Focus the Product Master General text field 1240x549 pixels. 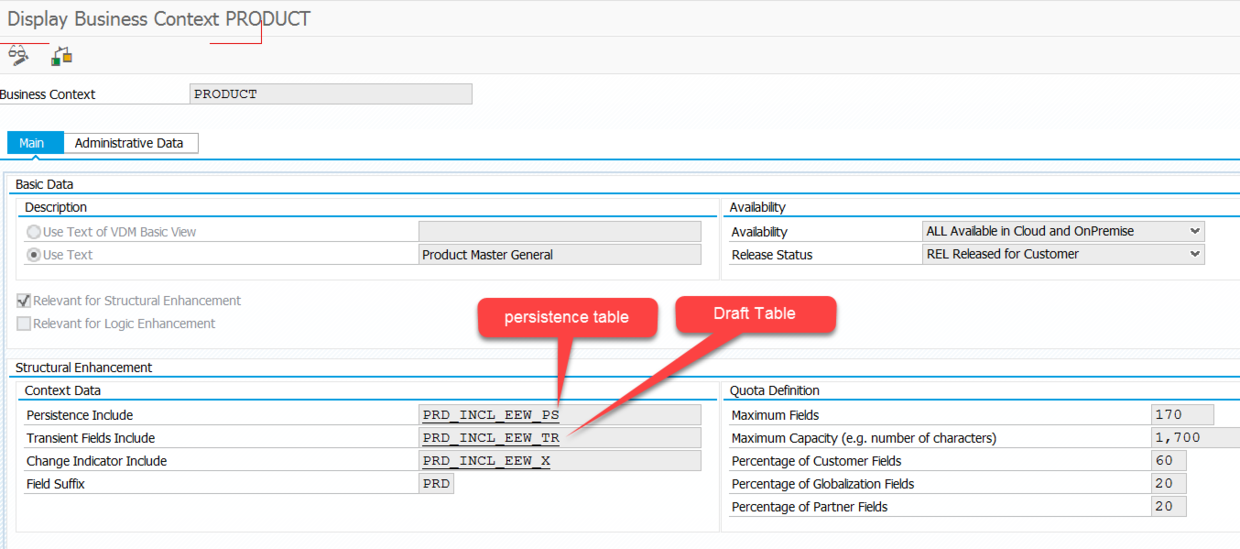[560, 255]
